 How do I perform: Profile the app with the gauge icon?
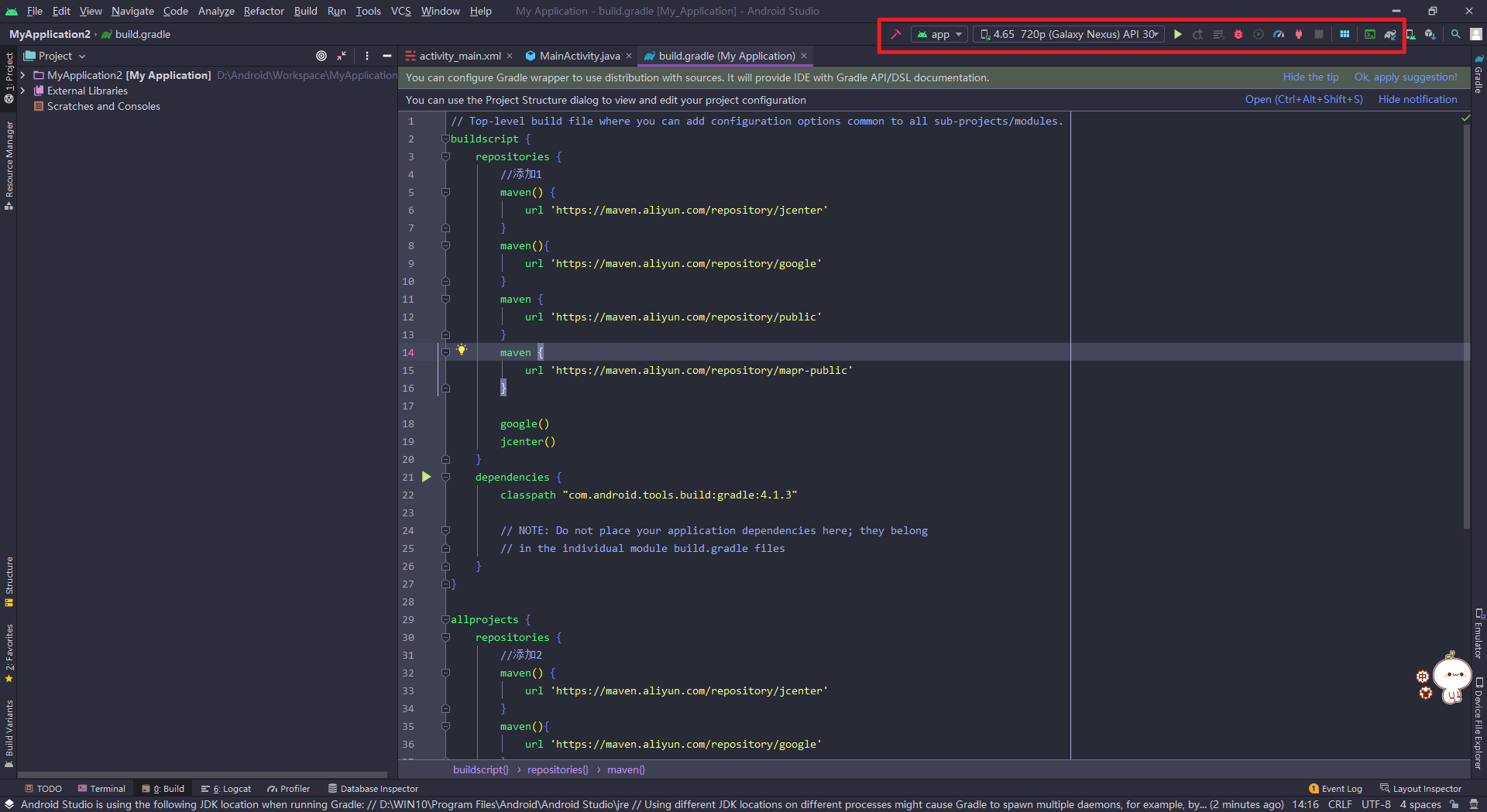point(1279,34)
